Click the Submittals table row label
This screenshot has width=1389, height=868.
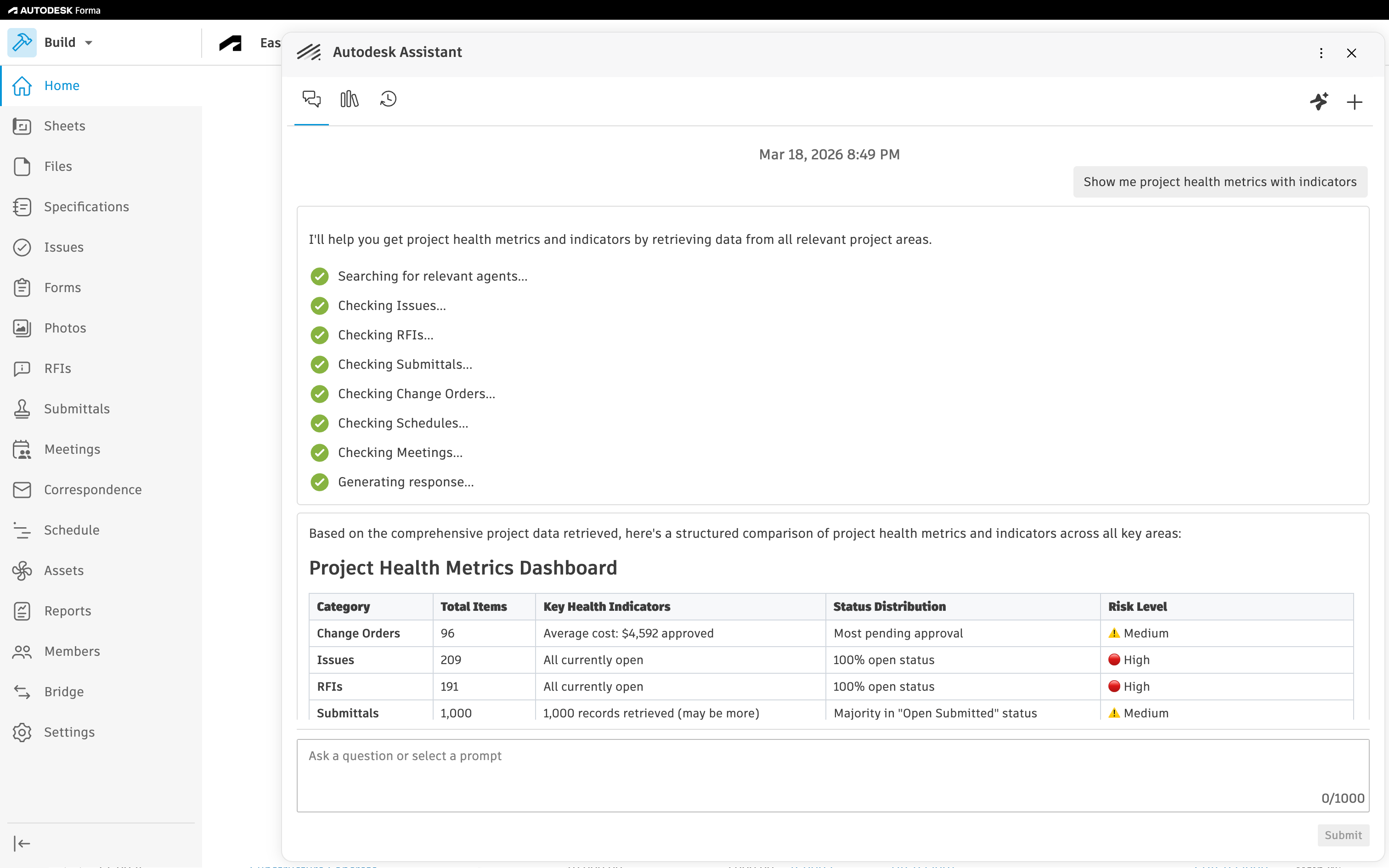[348, 713]
